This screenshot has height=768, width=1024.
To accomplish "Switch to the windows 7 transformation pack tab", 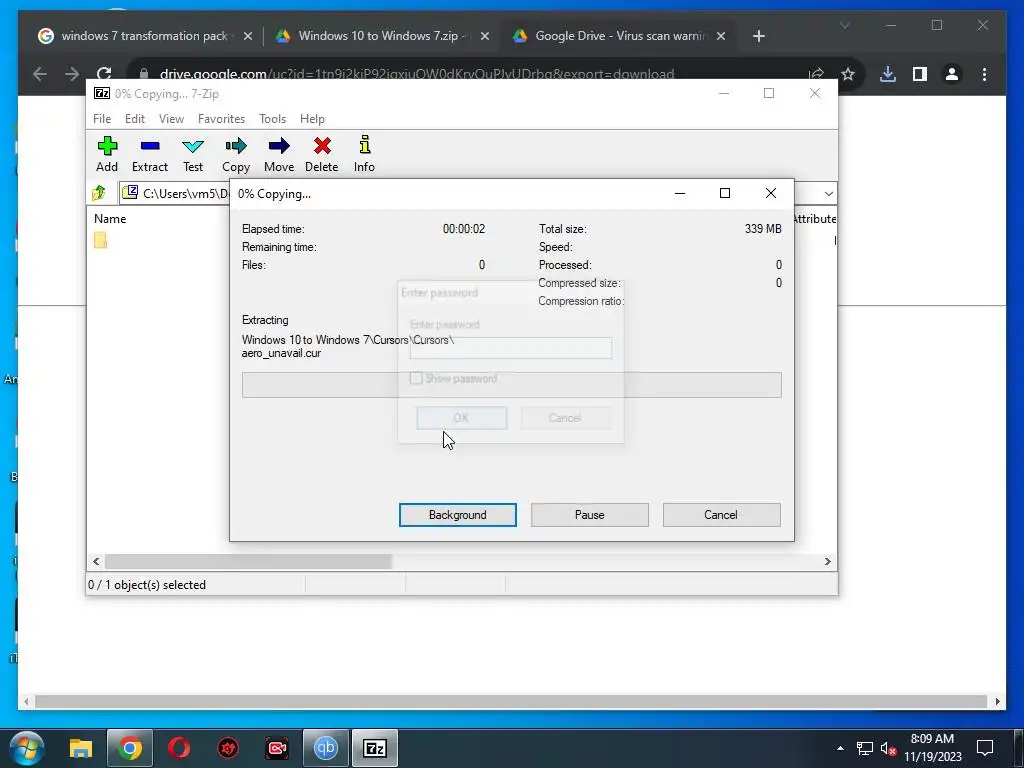I will 145,36.
